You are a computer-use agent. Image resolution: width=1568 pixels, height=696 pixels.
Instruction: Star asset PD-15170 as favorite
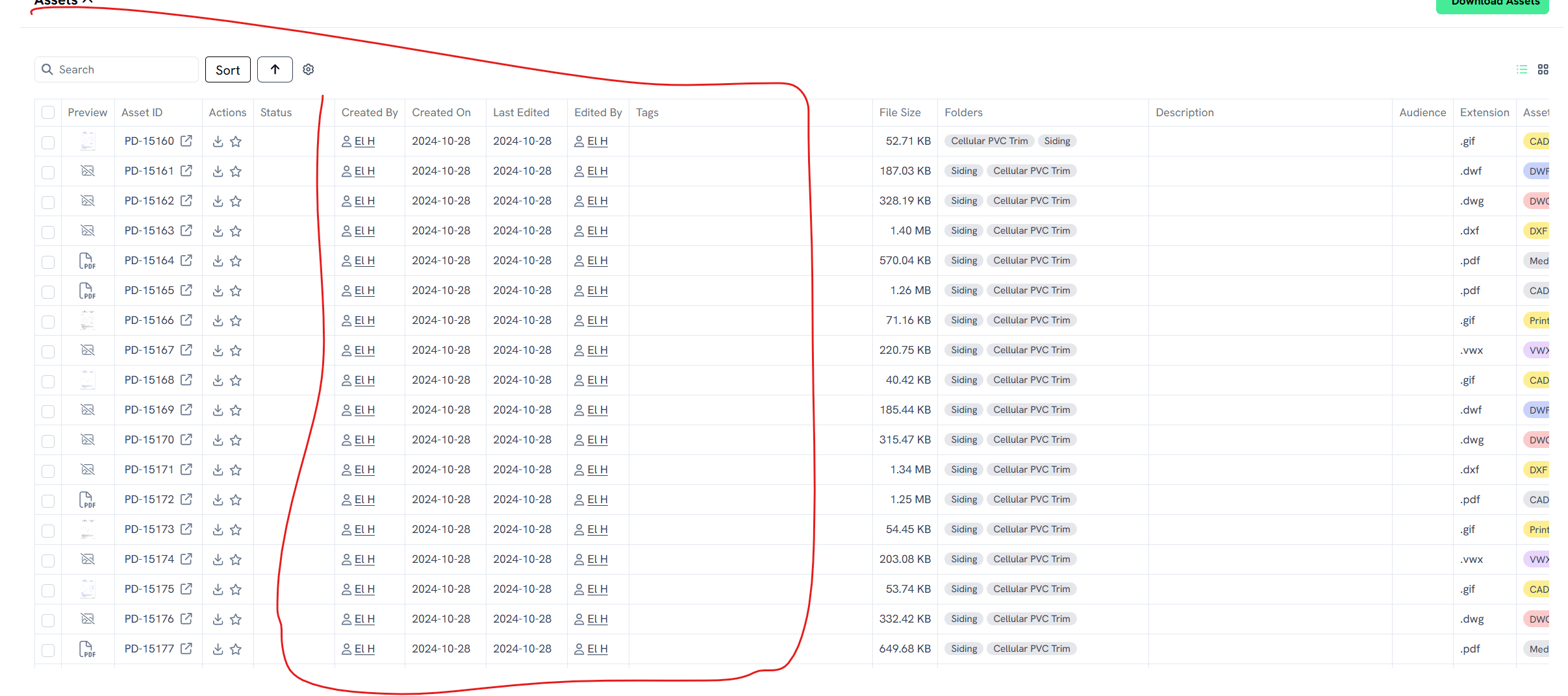236,440
